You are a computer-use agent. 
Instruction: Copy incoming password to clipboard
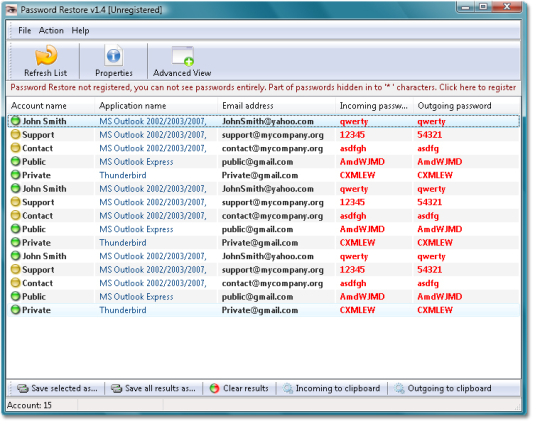pyautogui.click(x=331, y=388)
